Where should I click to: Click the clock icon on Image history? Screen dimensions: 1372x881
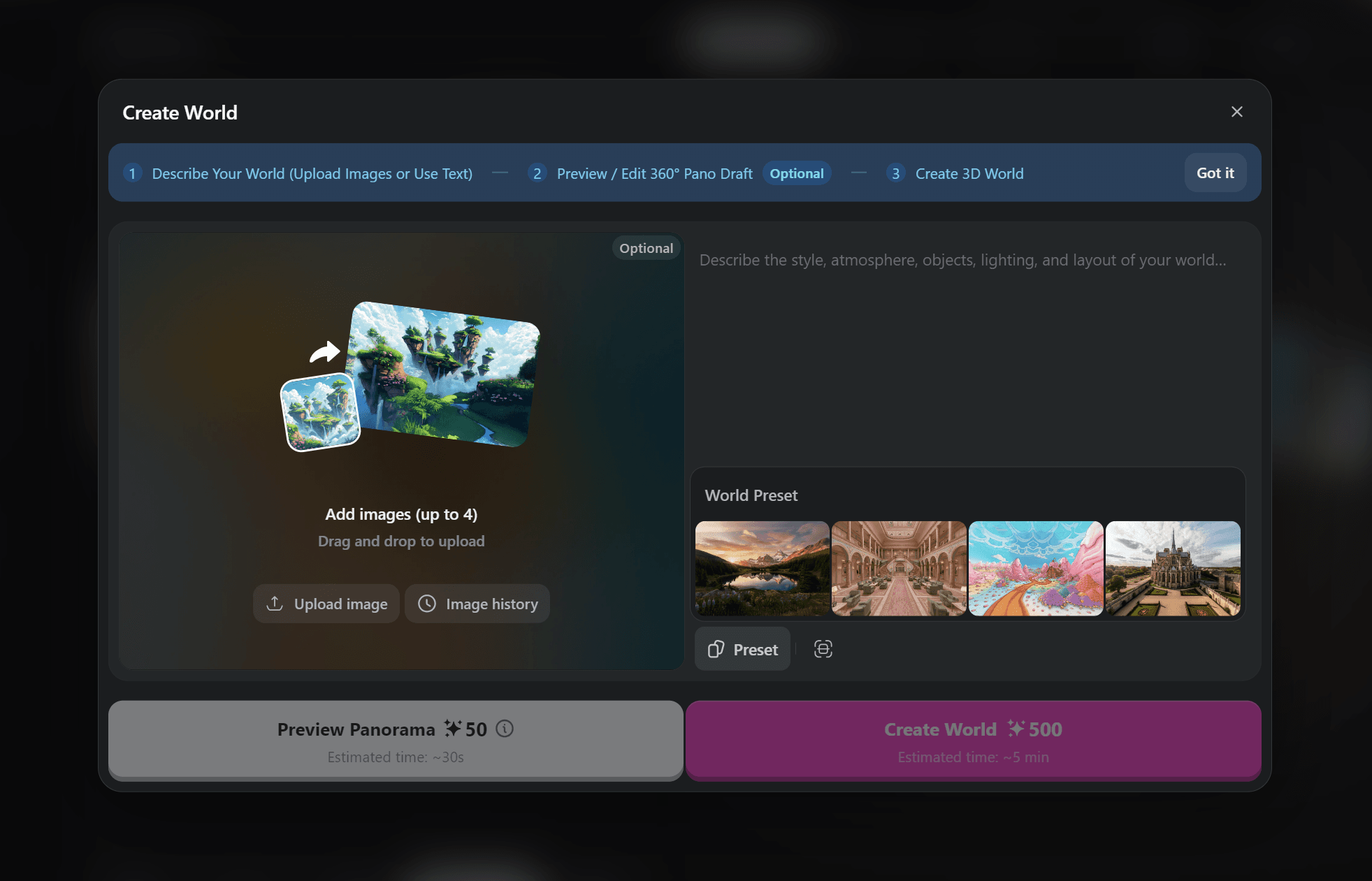427,604
